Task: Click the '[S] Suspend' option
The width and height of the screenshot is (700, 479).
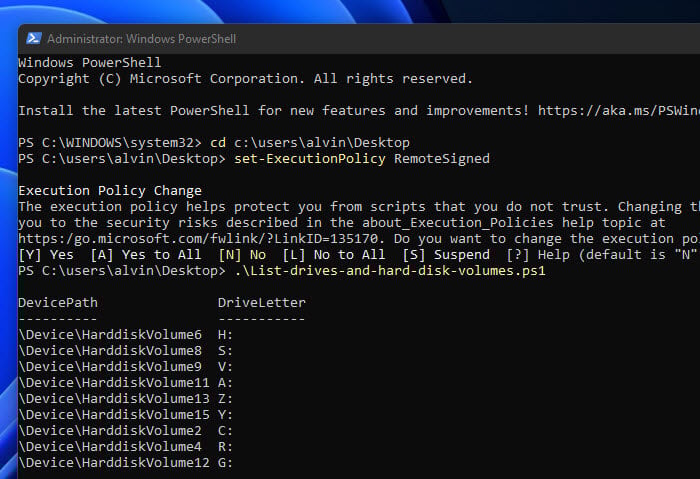Action: 446,255
